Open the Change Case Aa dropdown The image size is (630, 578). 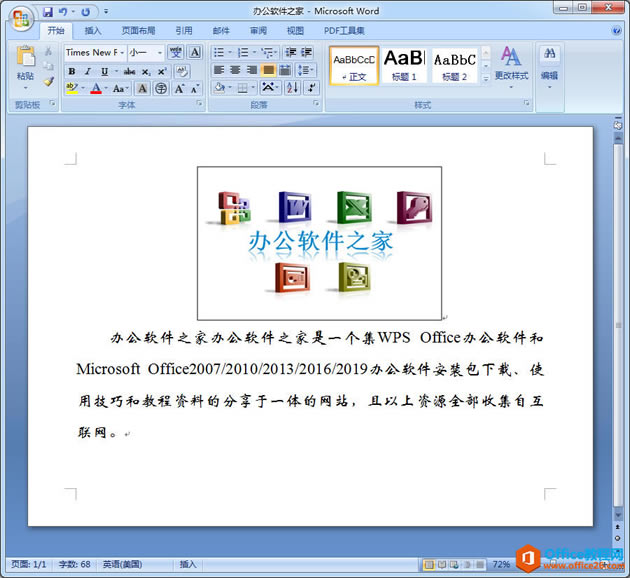121,88
